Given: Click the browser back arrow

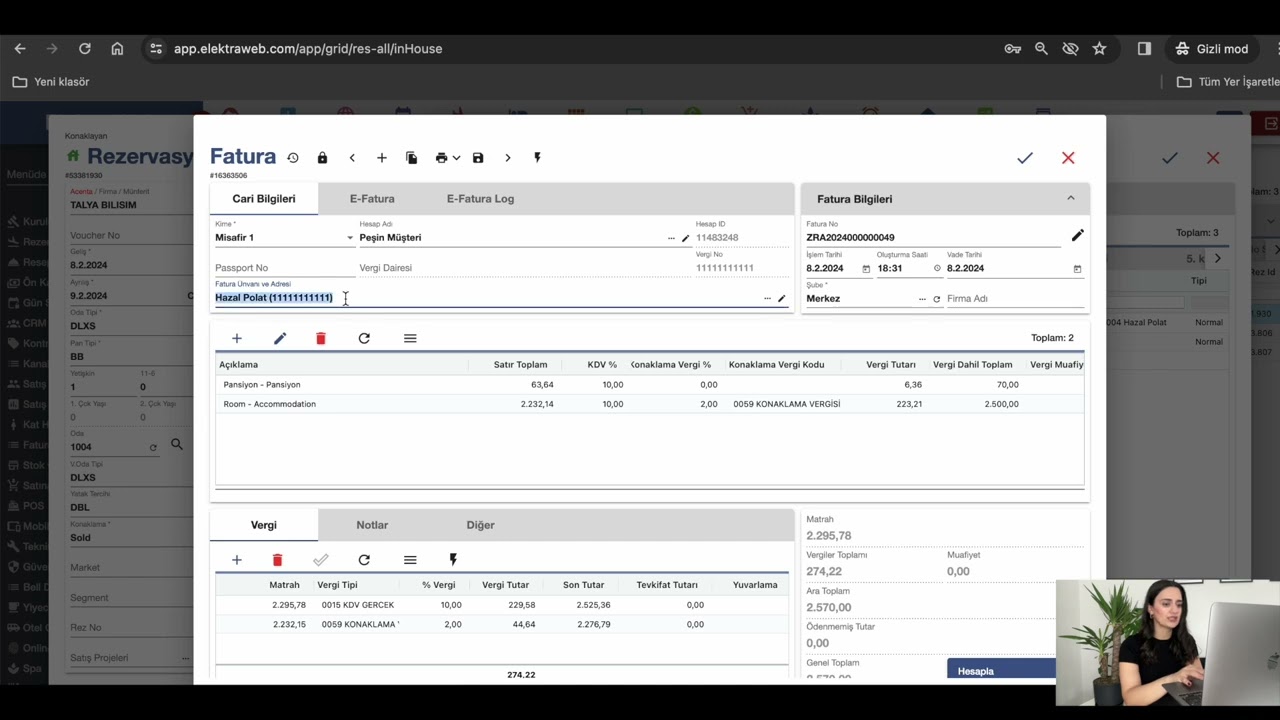Looking at the screenshot, I should [x=20, y=48].
